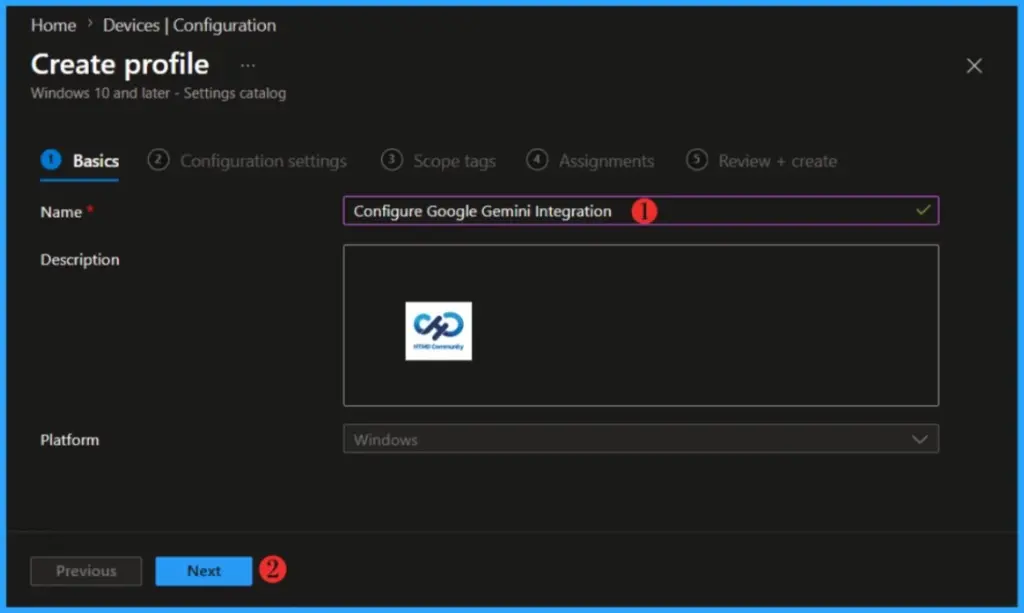Click step 5 circle icon
The width and height of the screenshot is (1024, 613).
click(x=697, y=159)
